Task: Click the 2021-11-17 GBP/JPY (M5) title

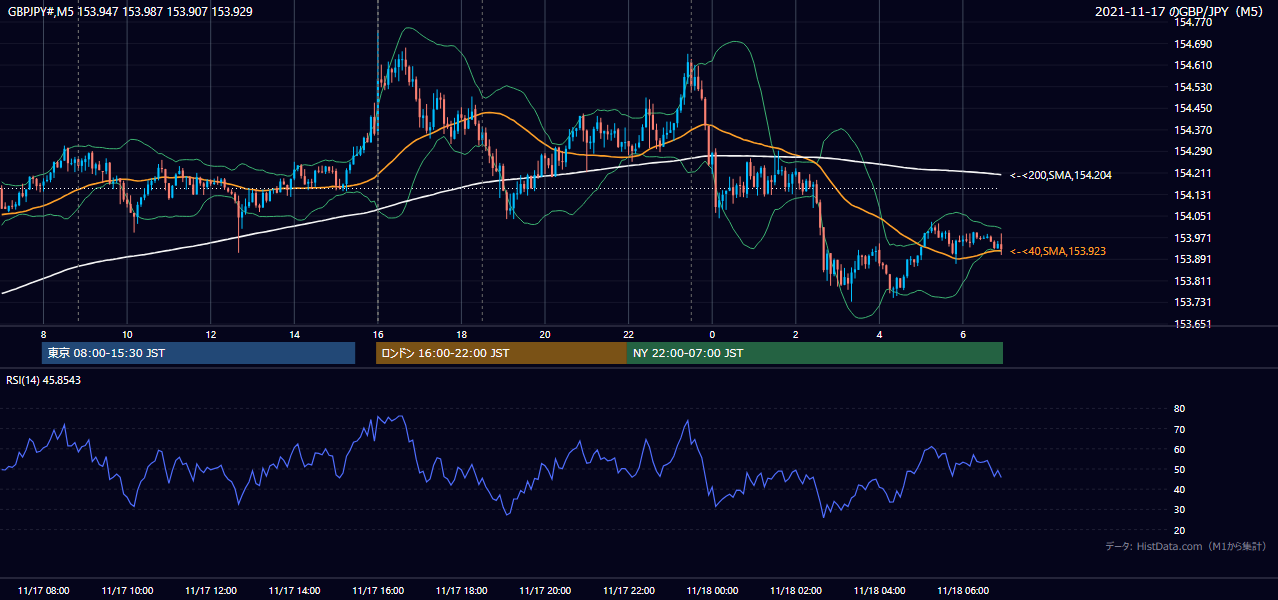Action: [x=1180, y=11]
